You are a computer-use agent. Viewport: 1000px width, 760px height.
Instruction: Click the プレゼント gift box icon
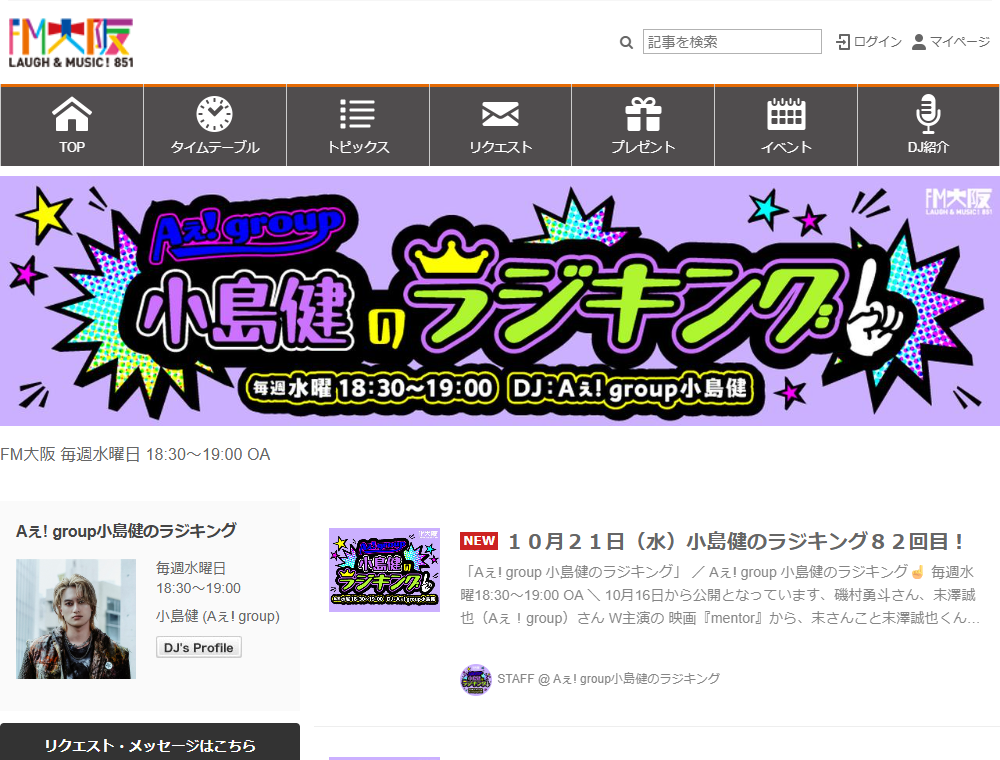pos(643,114)
